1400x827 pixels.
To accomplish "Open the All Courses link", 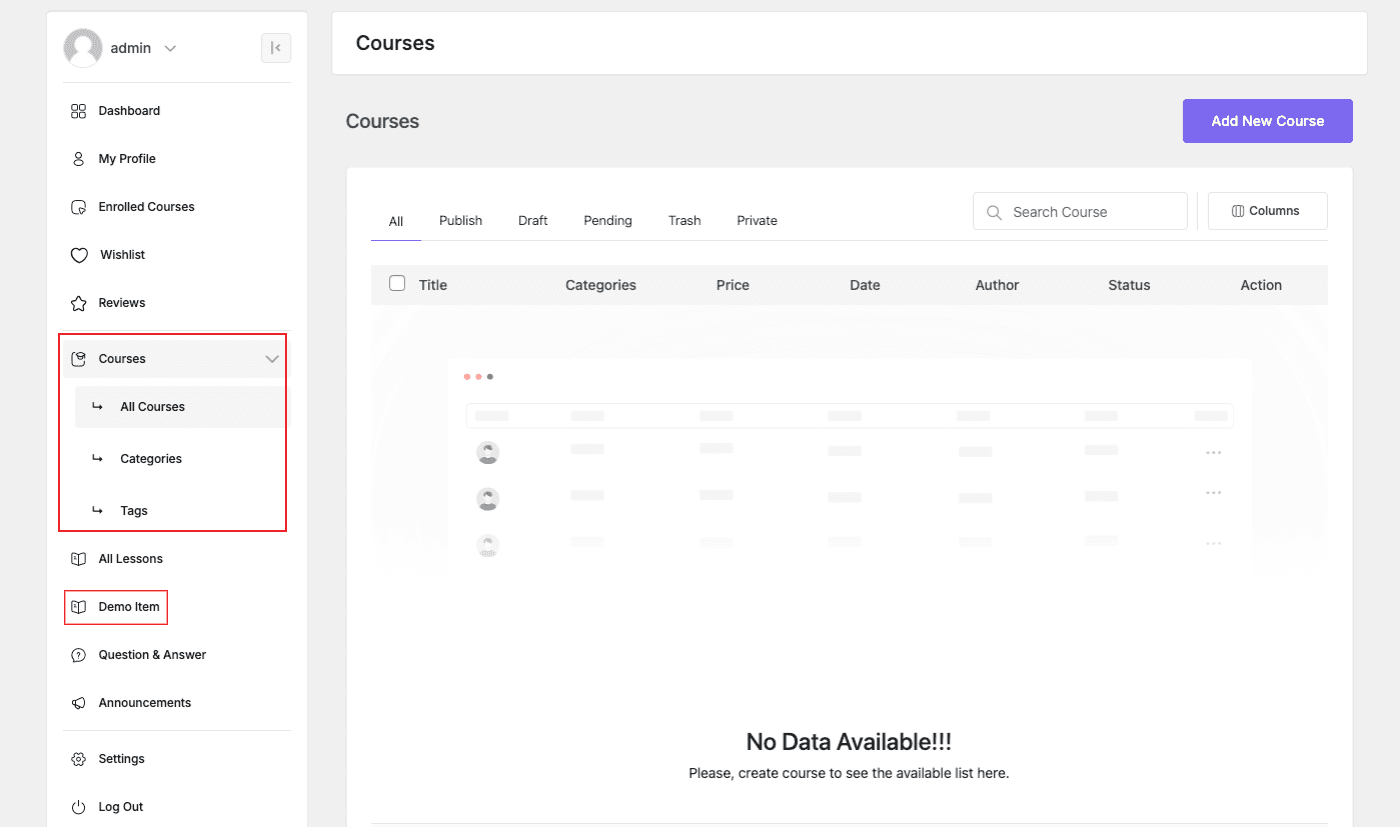I will click(x=152, y=406).
